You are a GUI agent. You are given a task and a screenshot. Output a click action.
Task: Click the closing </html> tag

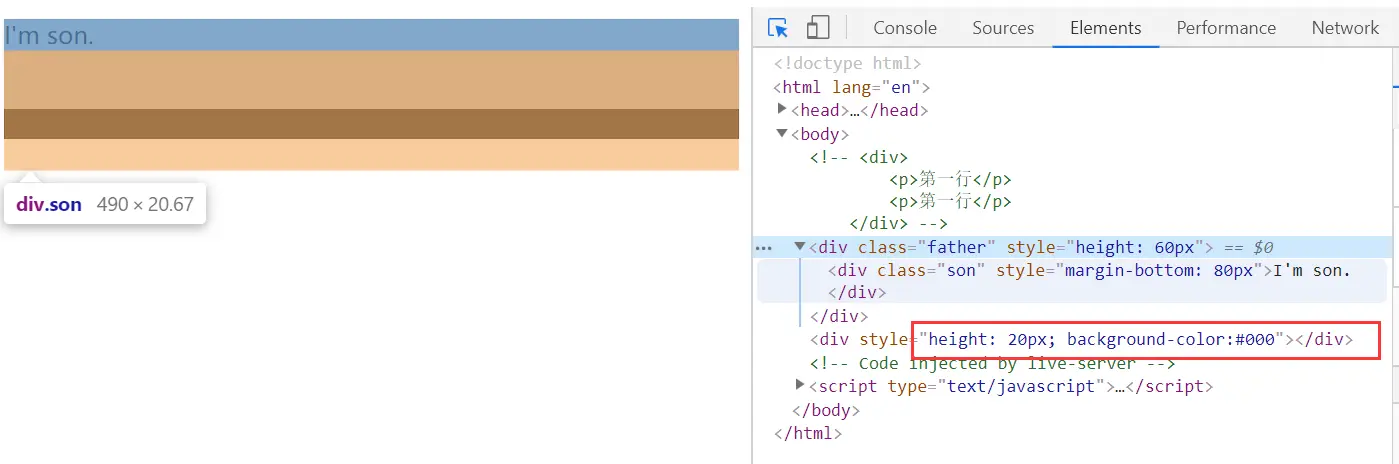[x=808, y=433]
